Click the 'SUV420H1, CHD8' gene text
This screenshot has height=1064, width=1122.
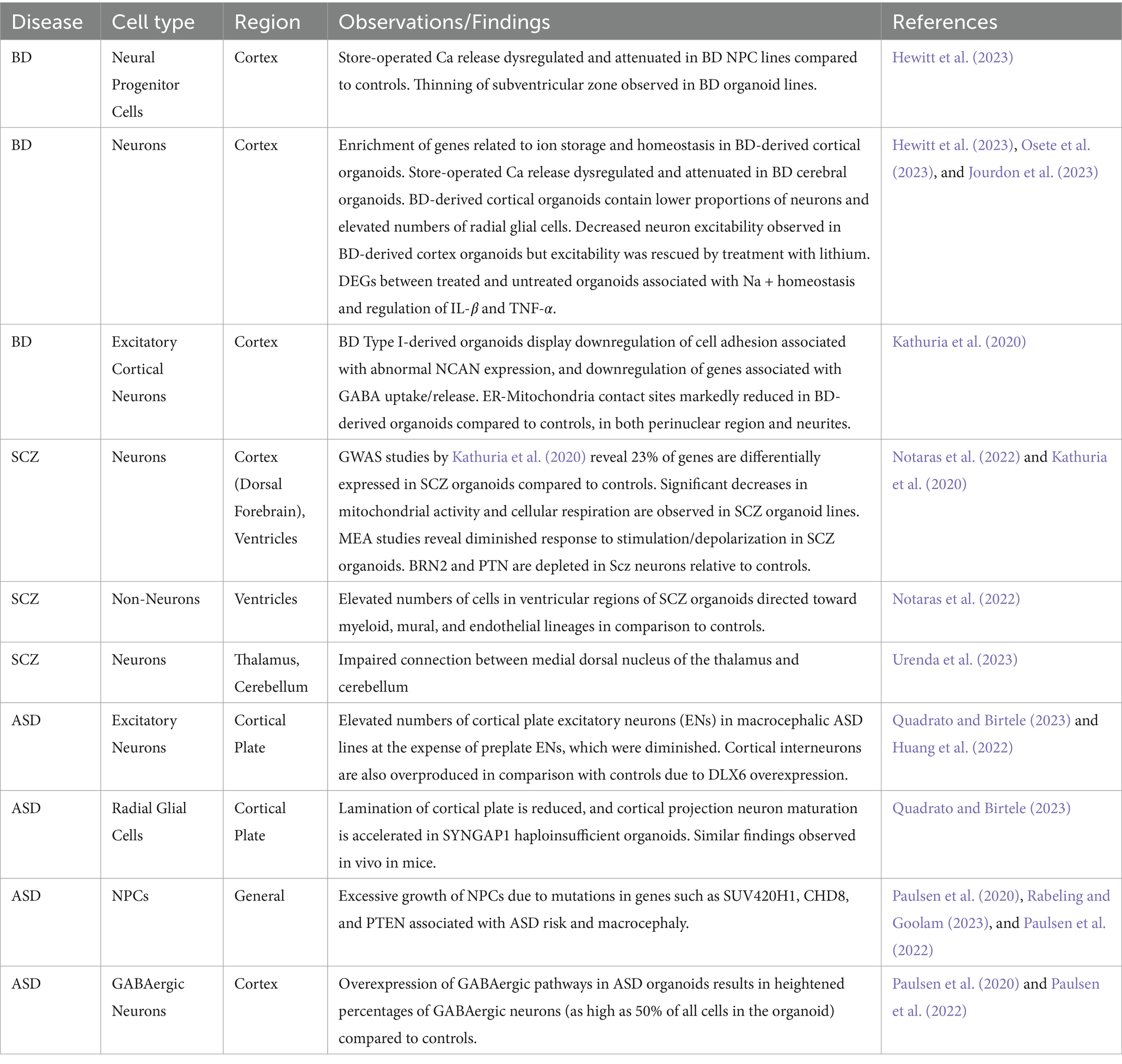point(786,897)
